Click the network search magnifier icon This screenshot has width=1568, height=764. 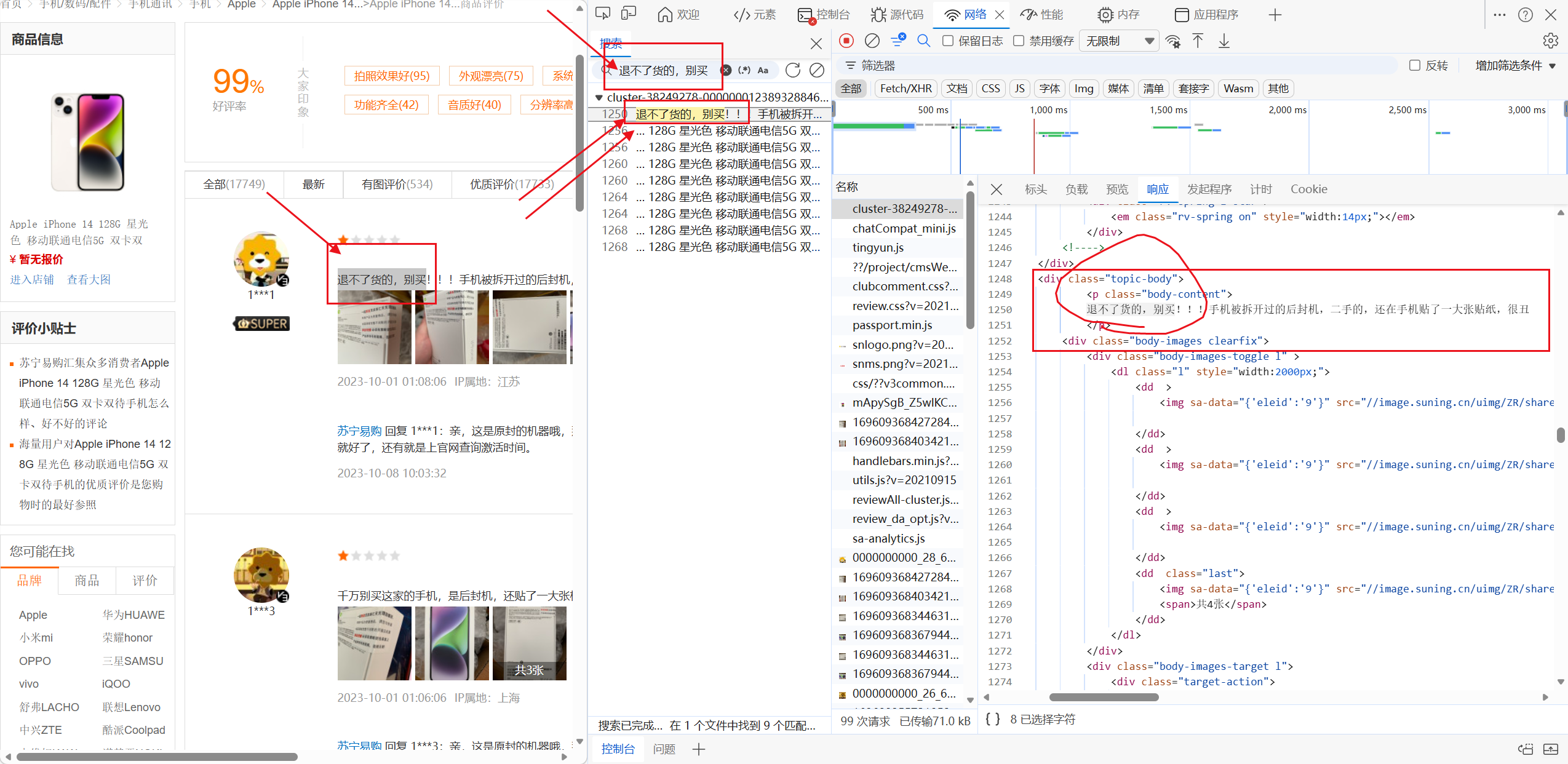coord(923,41)
